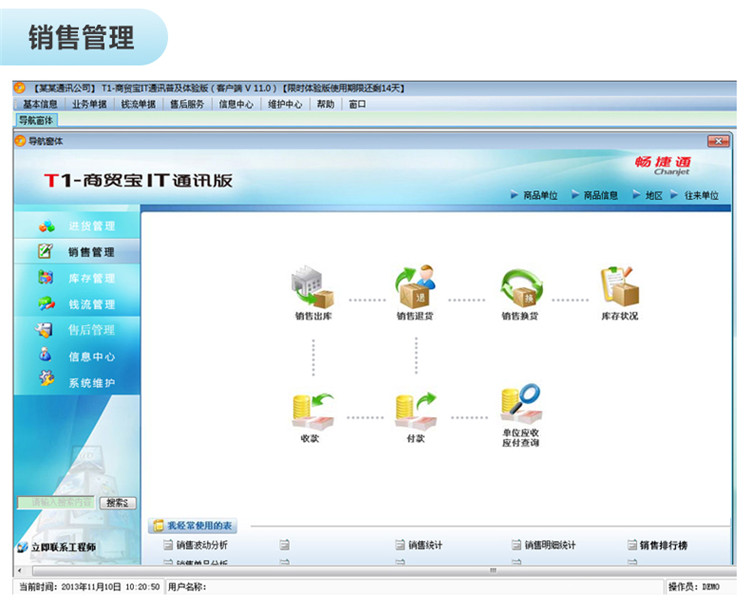Click the 销售统计 report icon
750x603 pixels.
pos(400,545)
